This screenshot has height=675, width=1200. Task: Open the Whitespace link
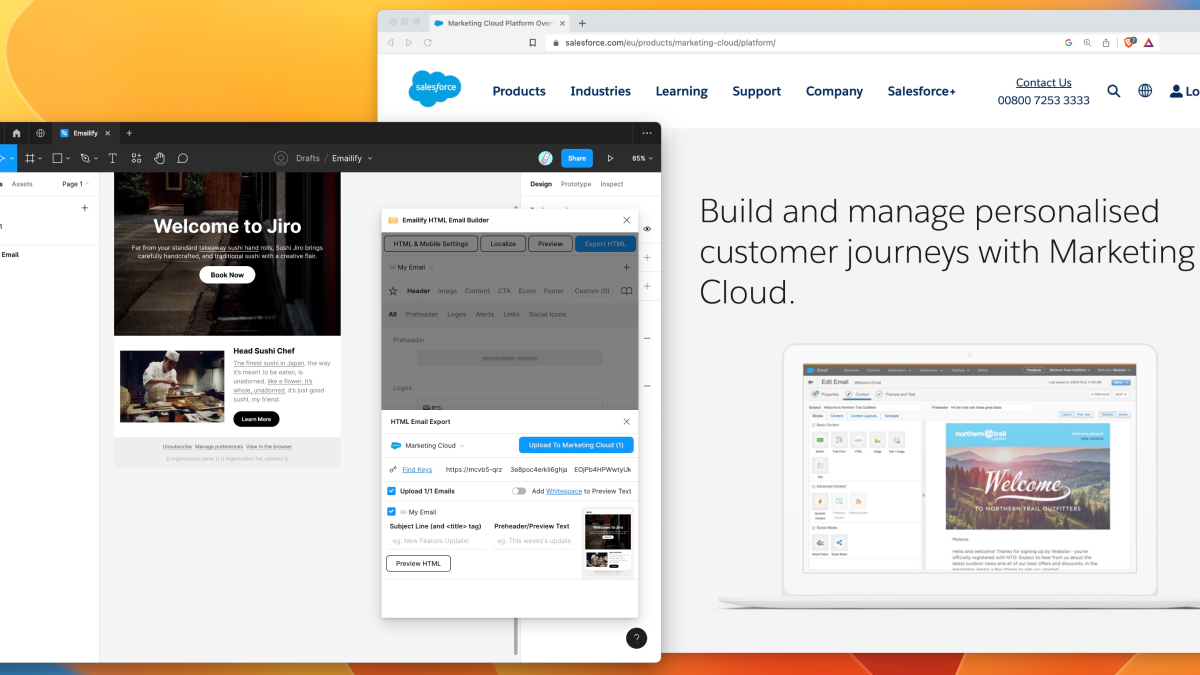tap(564, 491)
